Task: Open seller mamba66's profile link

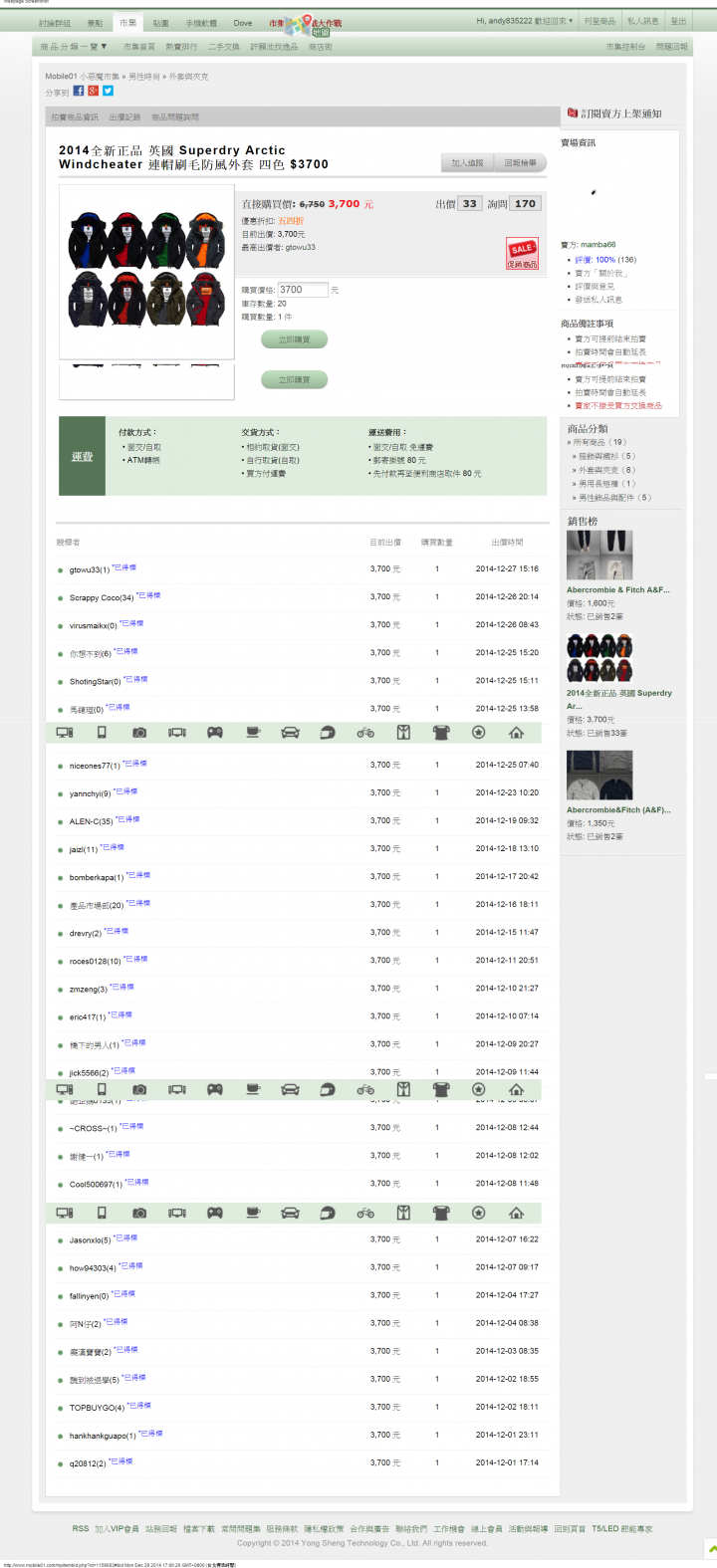Action: pos(598,245)
